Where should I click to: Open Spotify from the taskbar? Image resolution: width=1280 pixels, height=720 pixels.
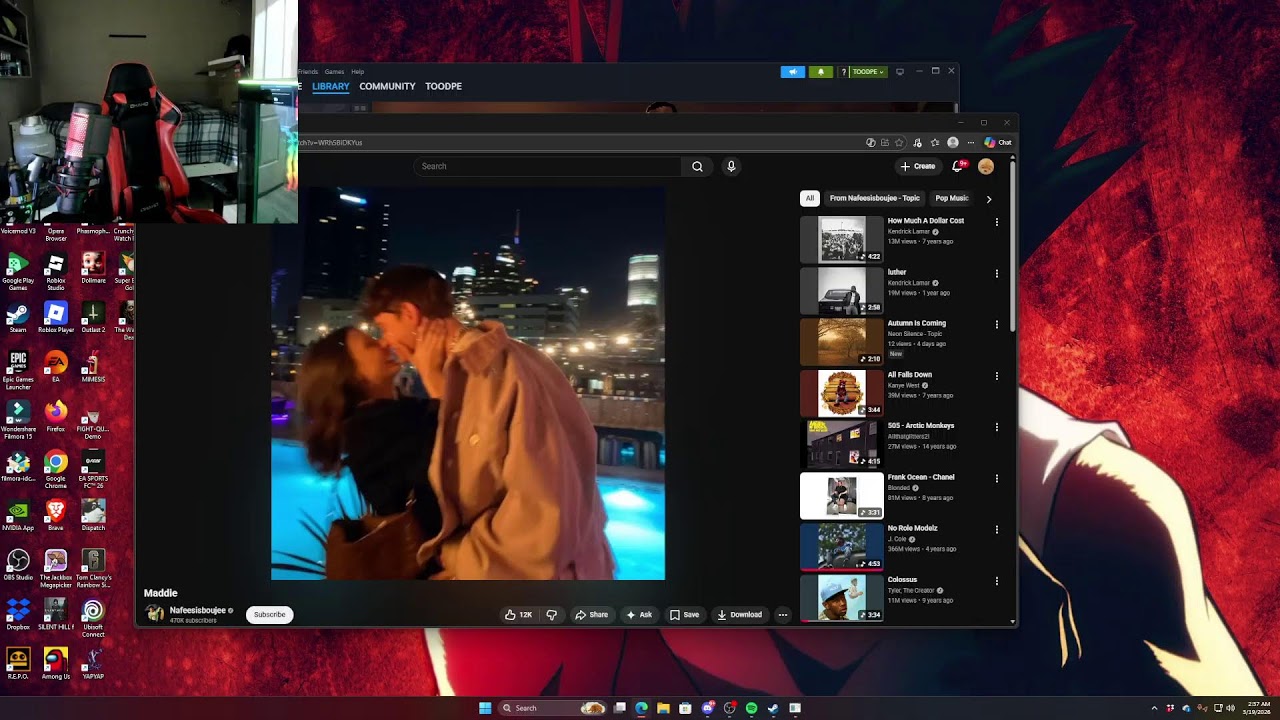point(751,708)
